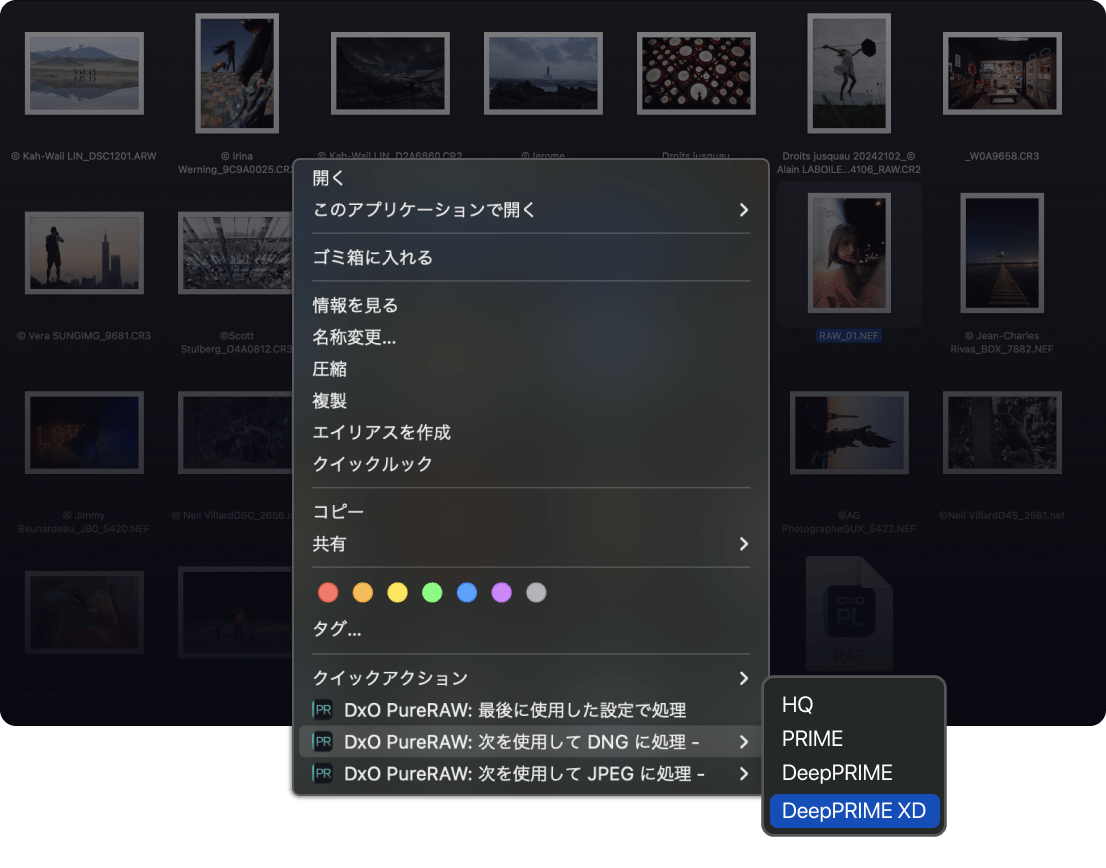Click PR icon beside 最後に使用した設定で処理

[x=322, y=710]
